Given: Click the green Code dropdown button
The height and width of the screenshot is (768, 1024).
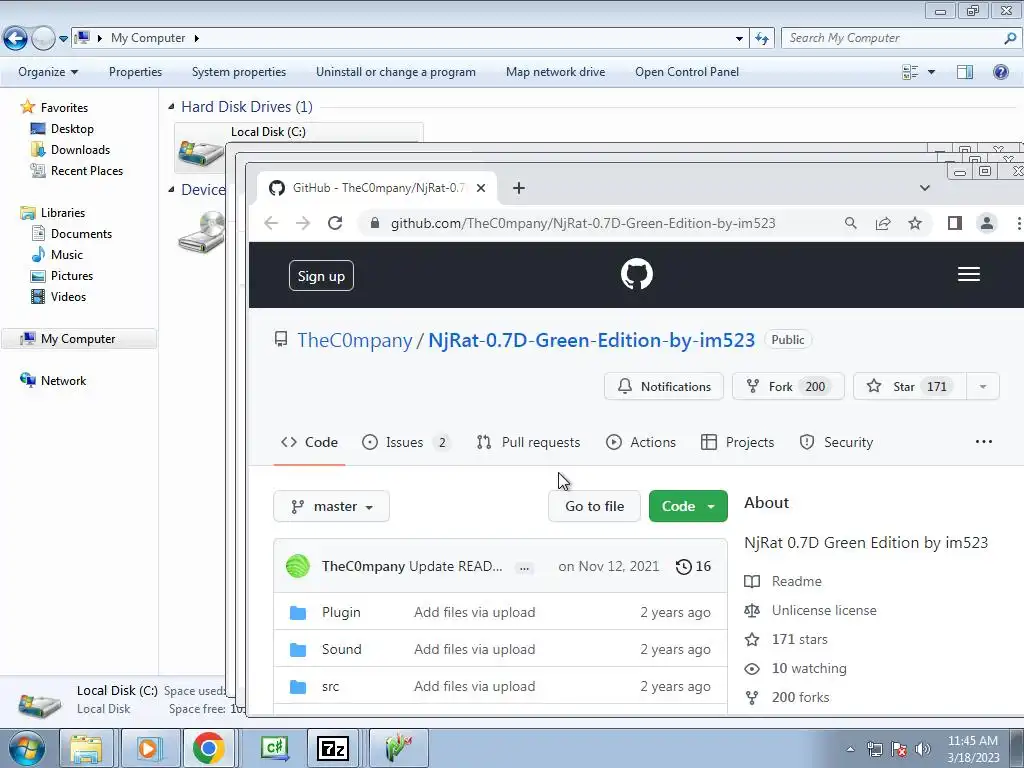Looking at the screenshot, I should [x=688, y=506].
